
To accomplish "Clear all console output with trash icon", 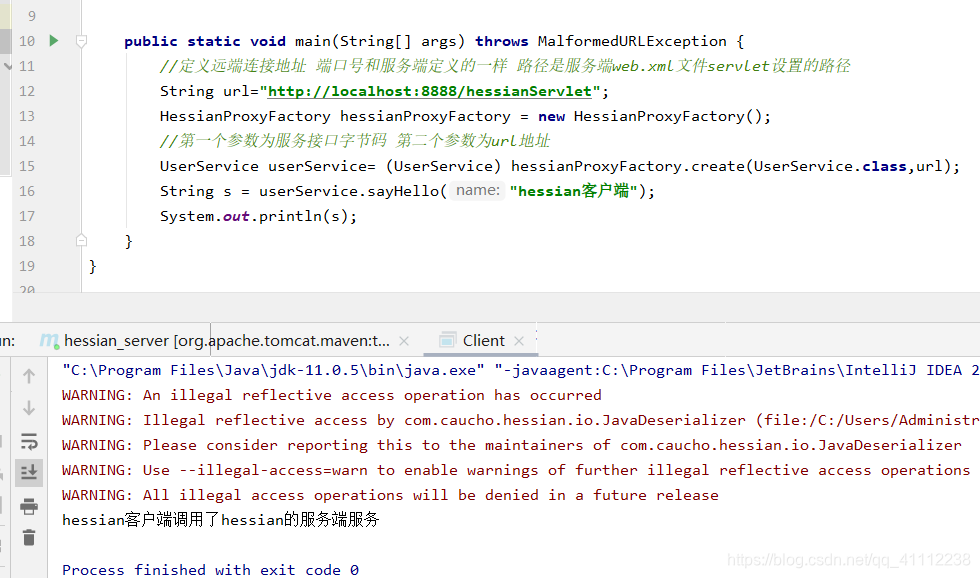I will (x=29, y=537).
